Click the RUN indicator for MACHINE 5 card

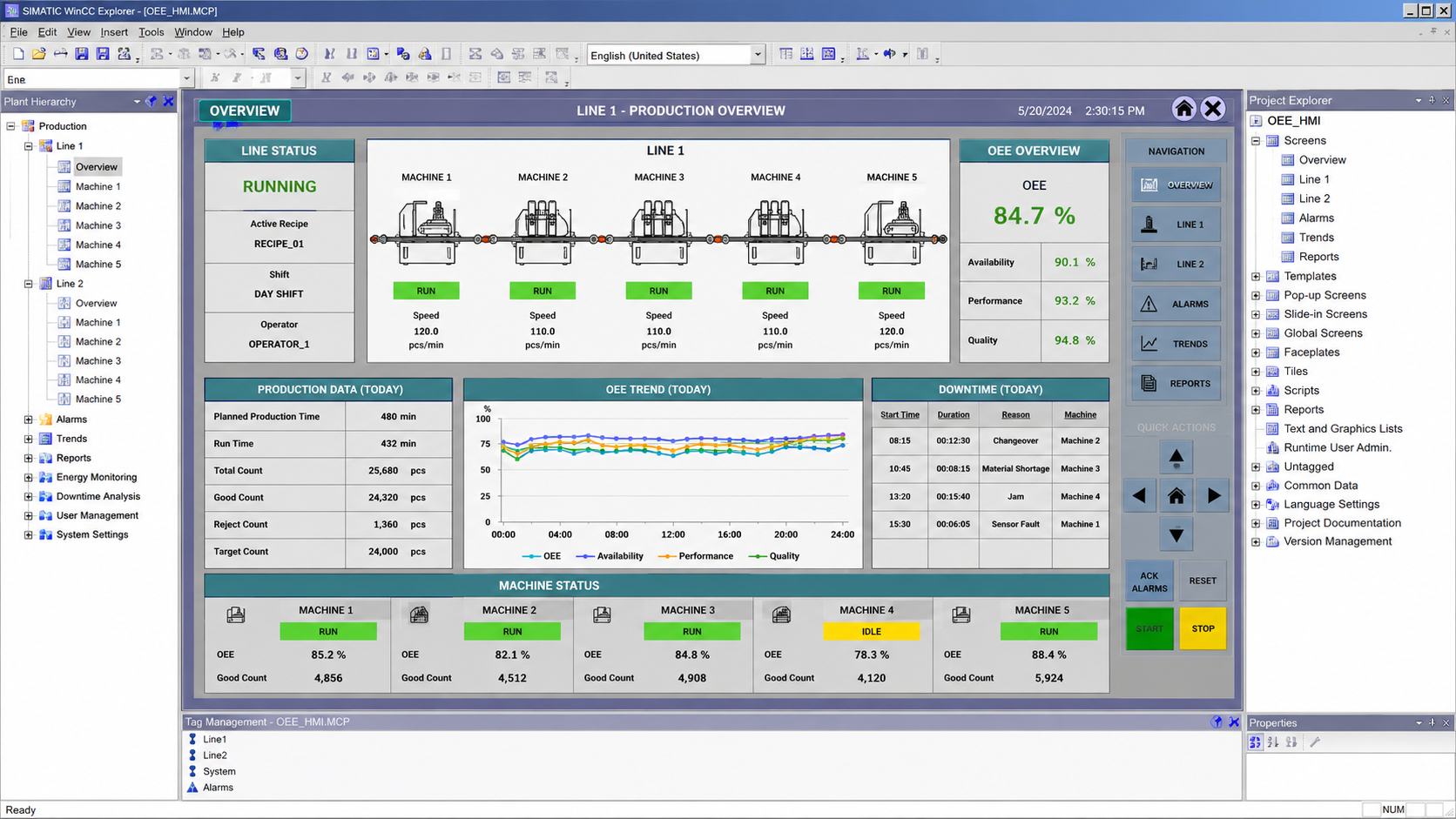tap(1048, 632)
